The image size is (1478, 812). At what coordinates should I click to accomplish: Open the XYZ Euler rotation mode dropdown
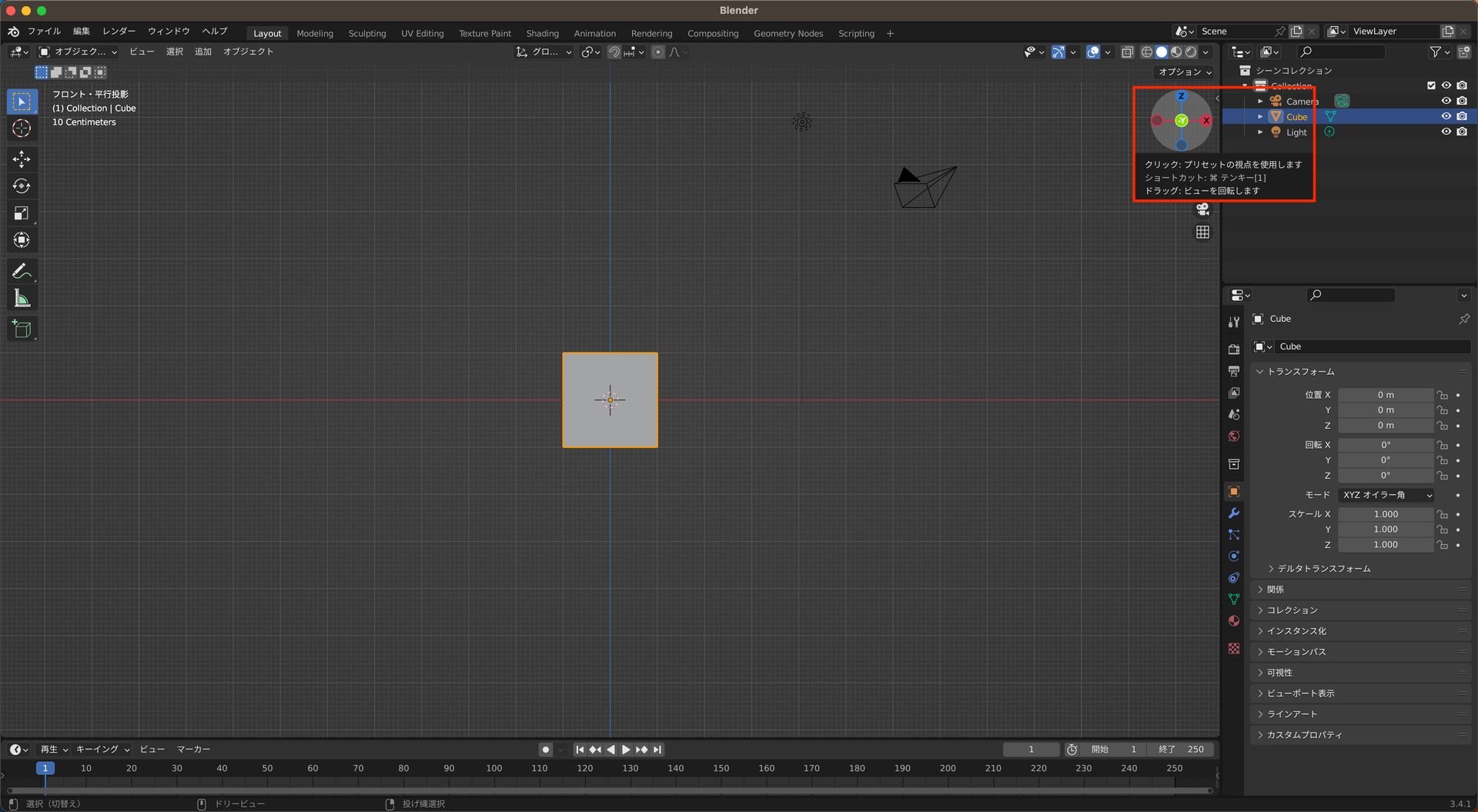pos(1386,495)
